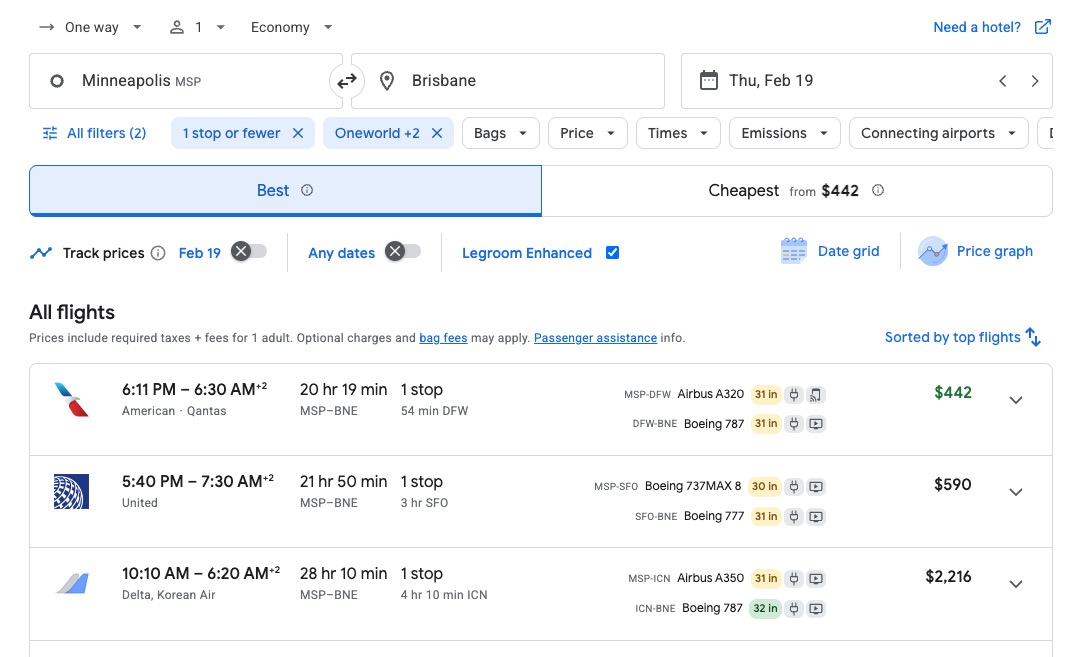Open the Bags filter dropdown
Screen dimensions: 1084x657
coord(500,133)
